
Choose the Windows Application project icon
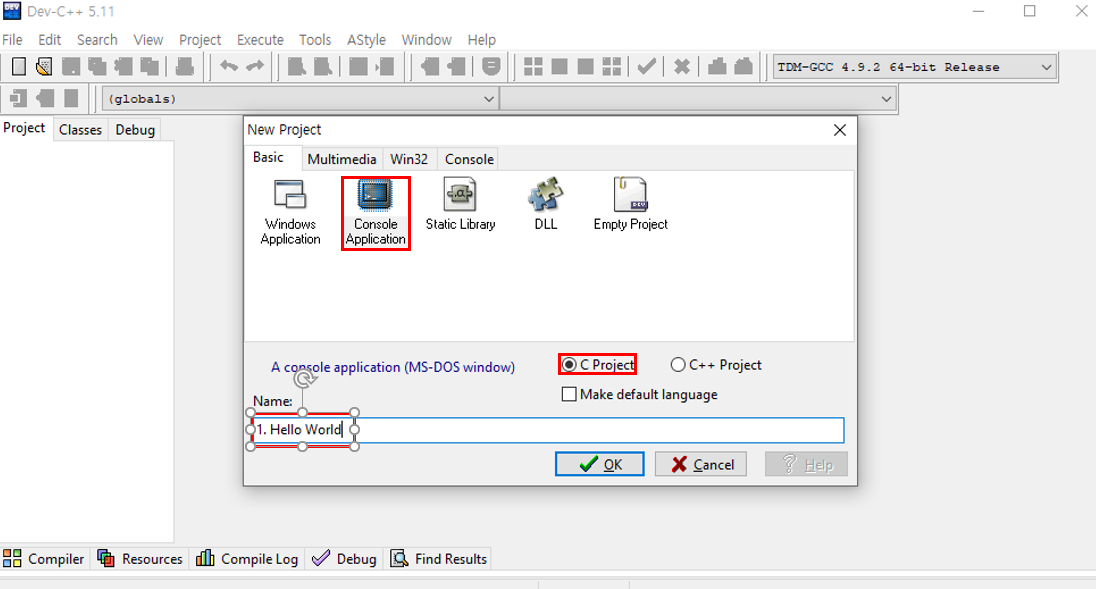[290, 212]
